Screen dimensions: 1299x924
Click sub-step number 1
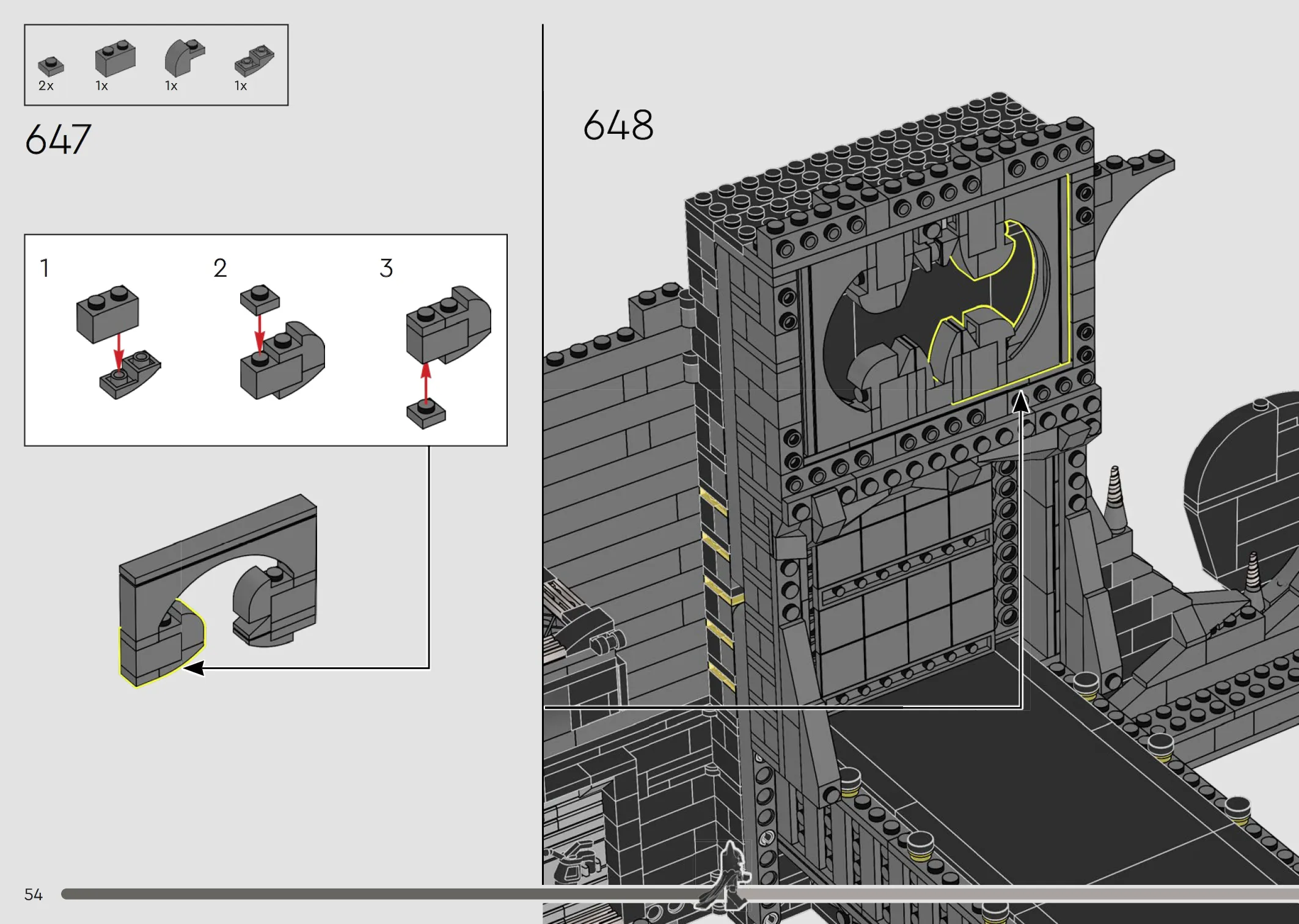pos(45,268)
